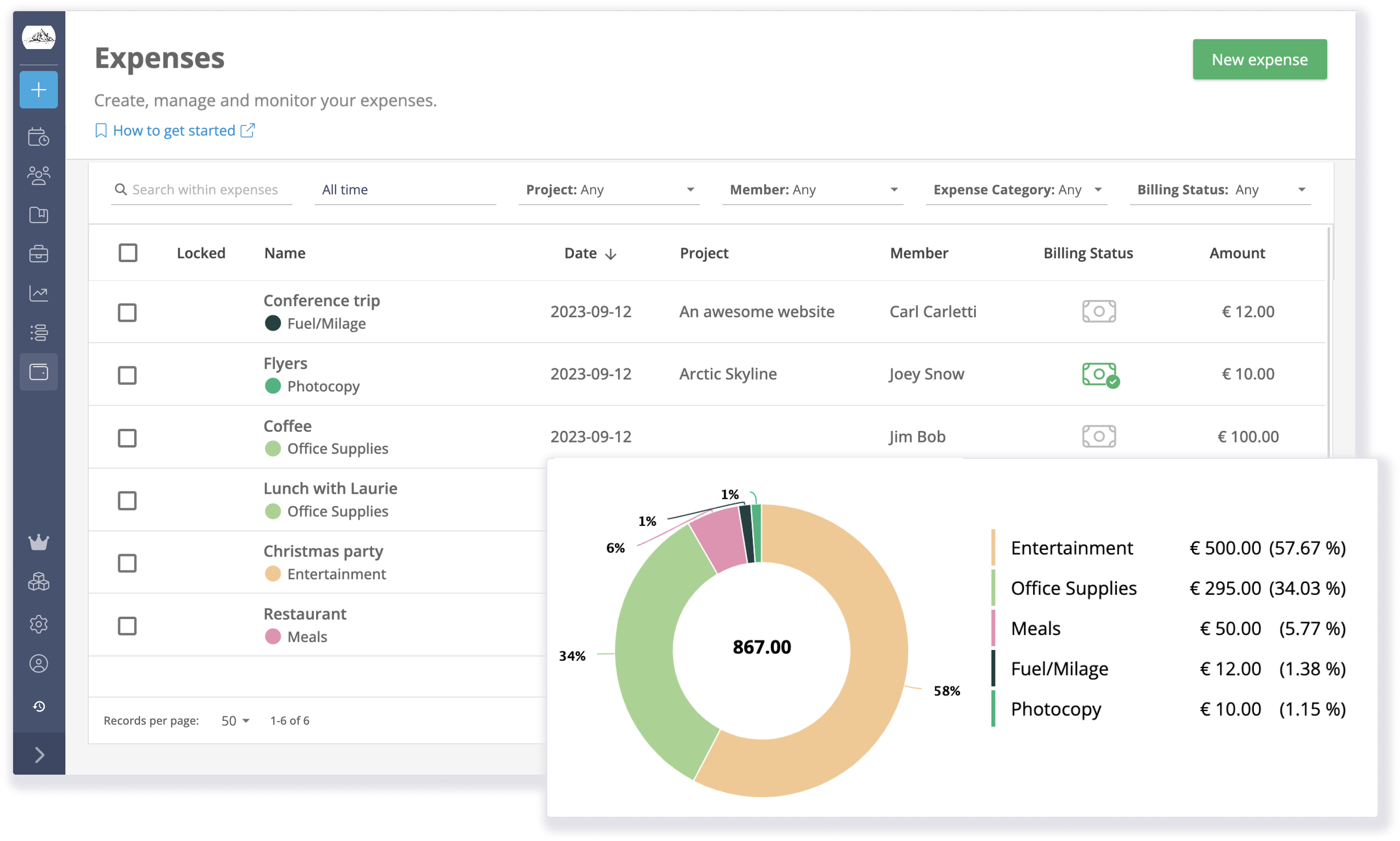The height and width of the screenshot is (841, 1400).
Task: Open the records per page dropdown
Action: point(234,720)
